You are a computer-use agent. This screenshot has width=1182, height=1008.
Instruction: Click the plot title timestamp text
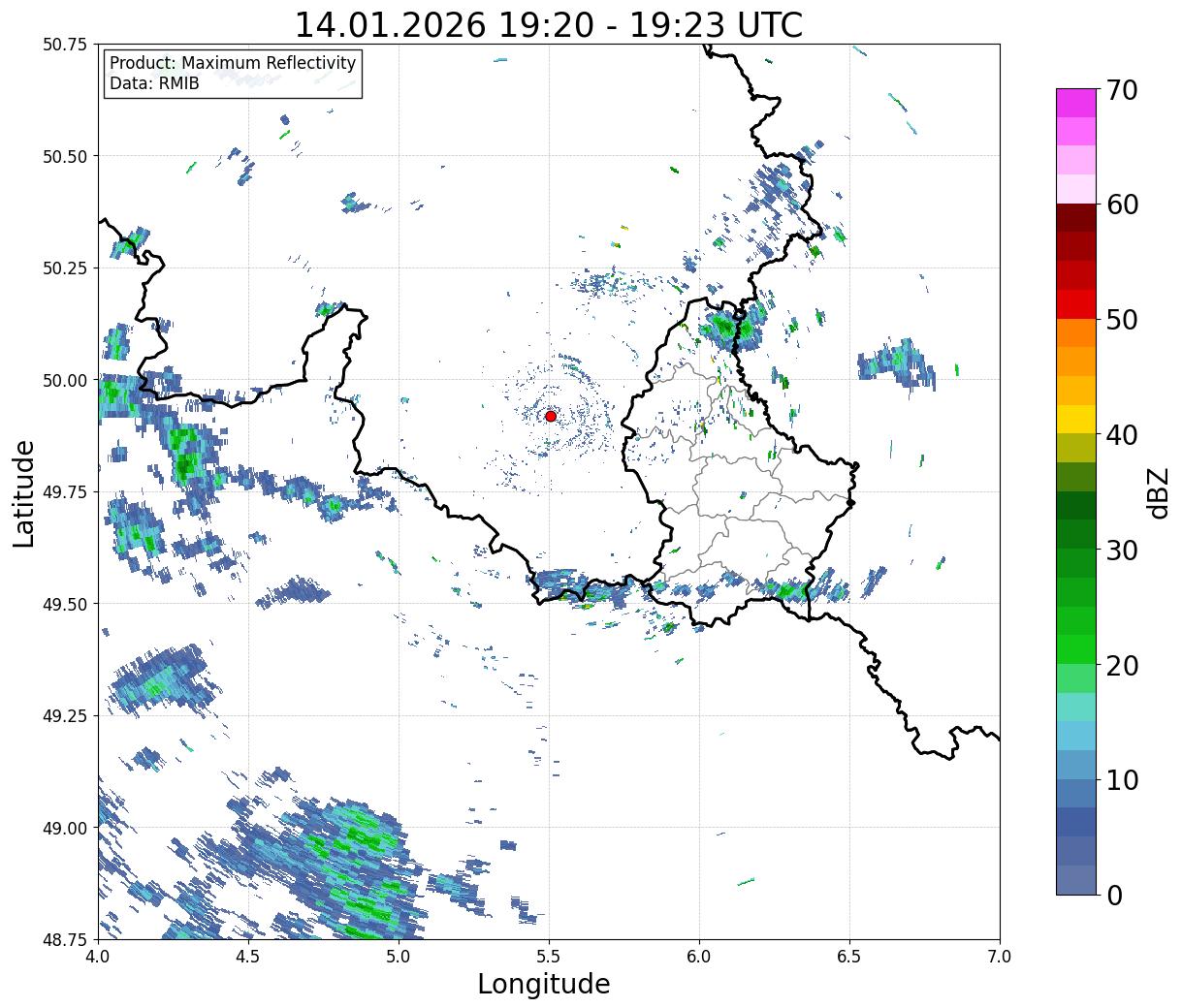(x=549, y=24)
